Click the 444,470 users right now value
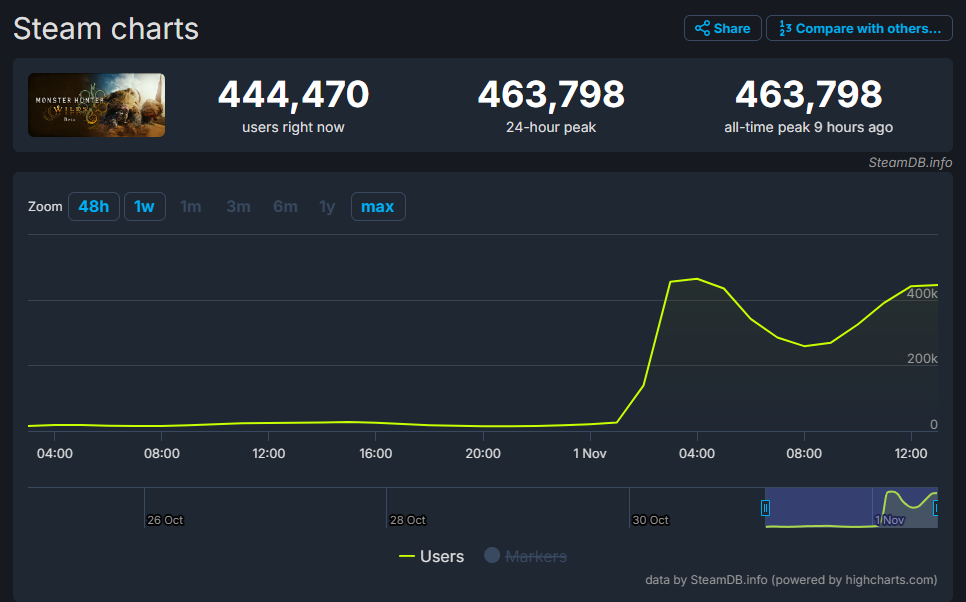 click(x=293, y=94)
